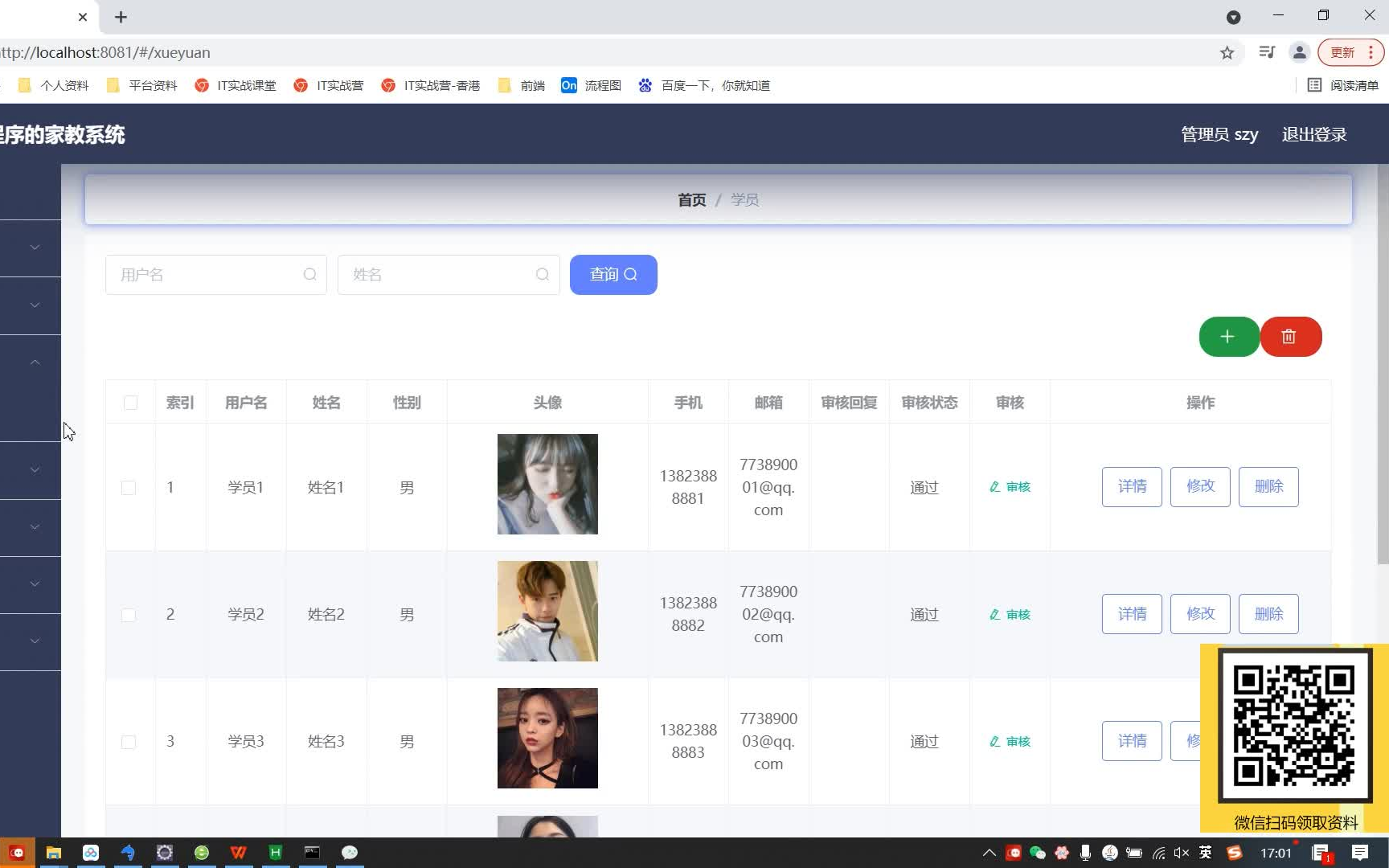
Task: Click the search icon in the 用户名 field
Action: tap(310, 274)
